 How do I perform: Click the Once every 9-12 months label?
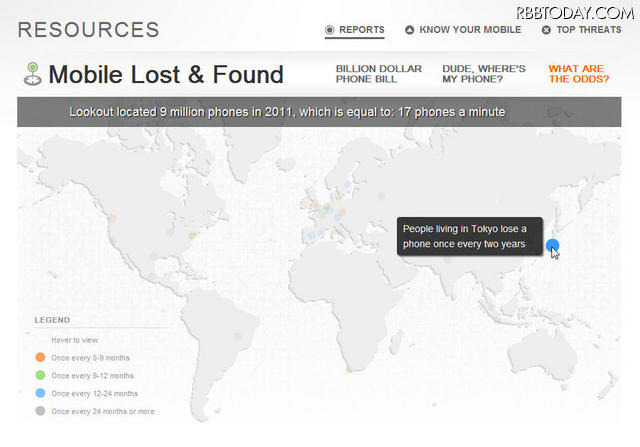93,376
